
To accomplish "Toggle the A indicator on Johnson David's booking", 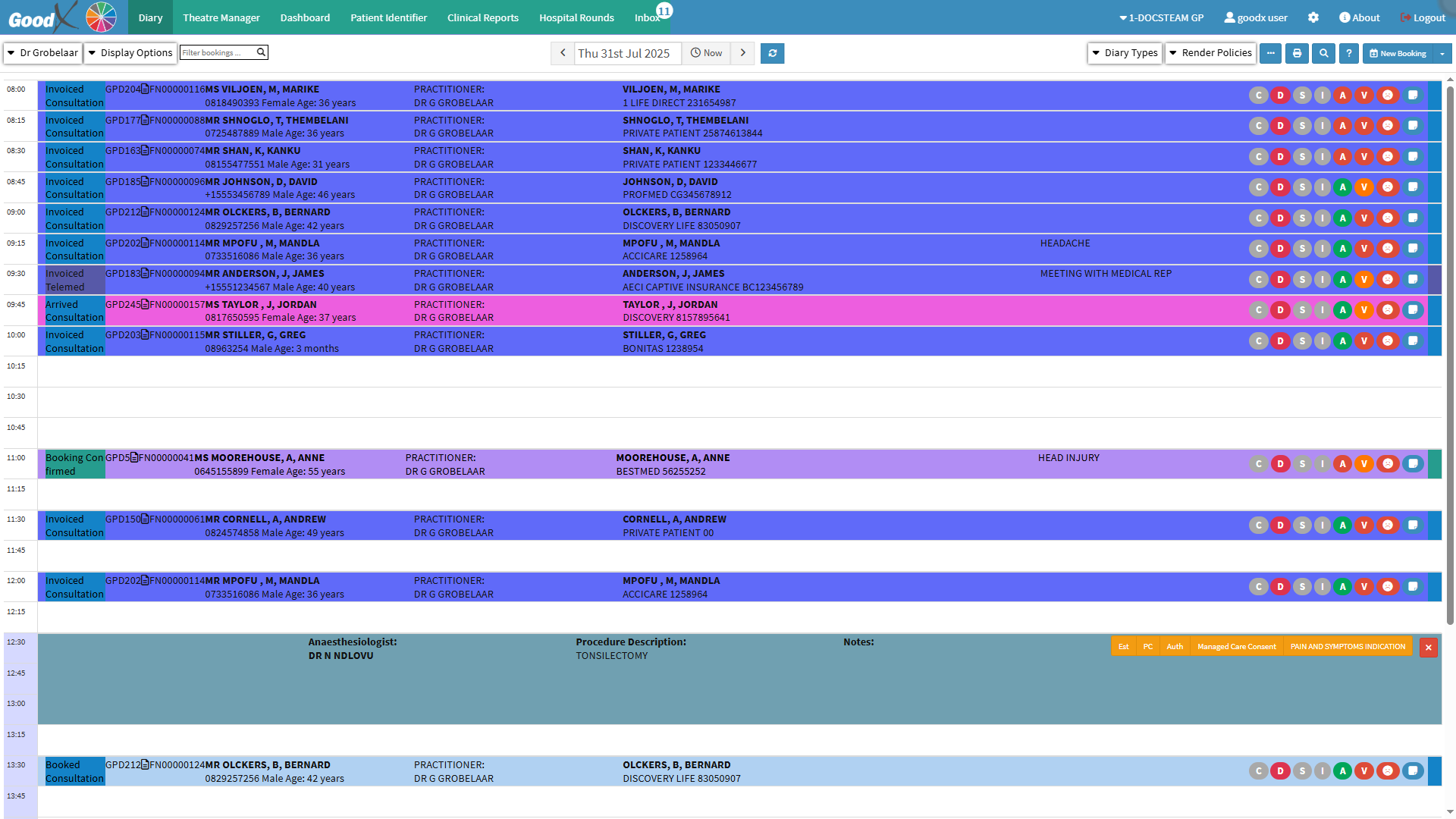I will click(1342, 187).
